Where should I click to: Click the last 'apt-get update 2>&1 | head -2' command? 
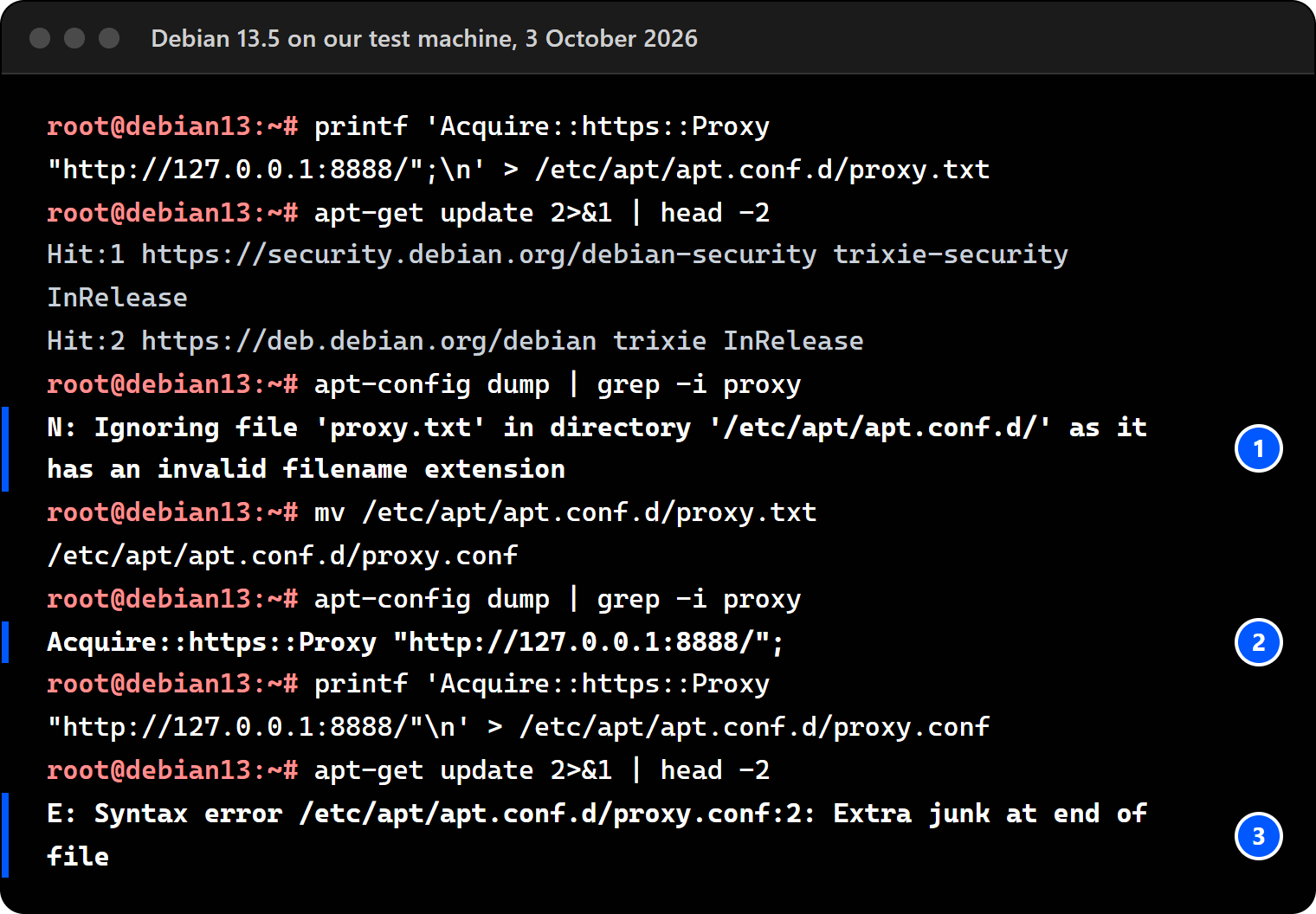pos(542,770)
